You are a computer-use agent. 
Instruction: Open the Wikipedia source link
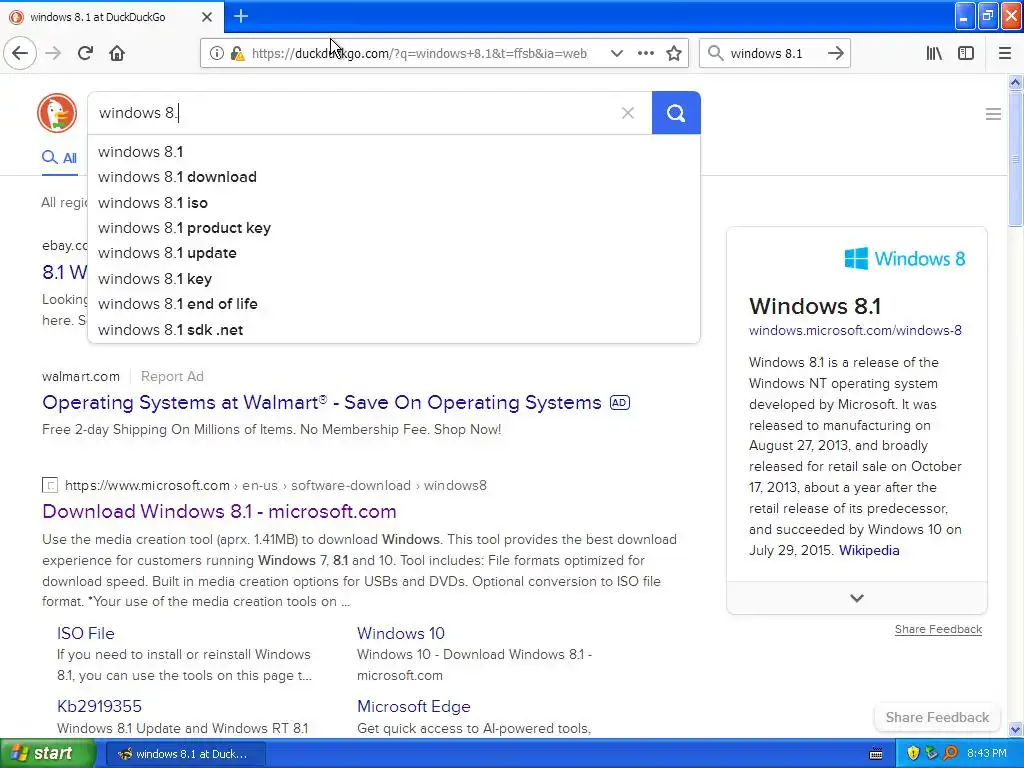click(869, 551)
